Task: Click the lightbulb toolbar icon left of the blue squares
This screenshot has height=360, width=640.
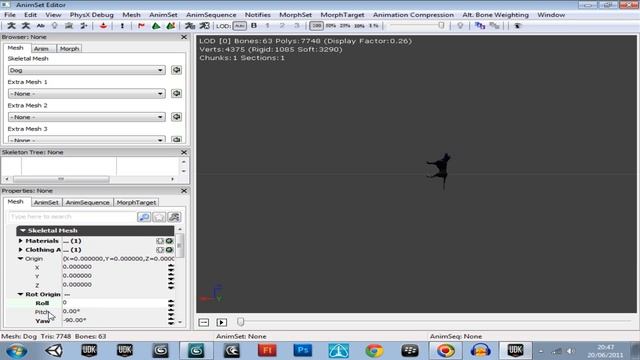Action: 460,26
